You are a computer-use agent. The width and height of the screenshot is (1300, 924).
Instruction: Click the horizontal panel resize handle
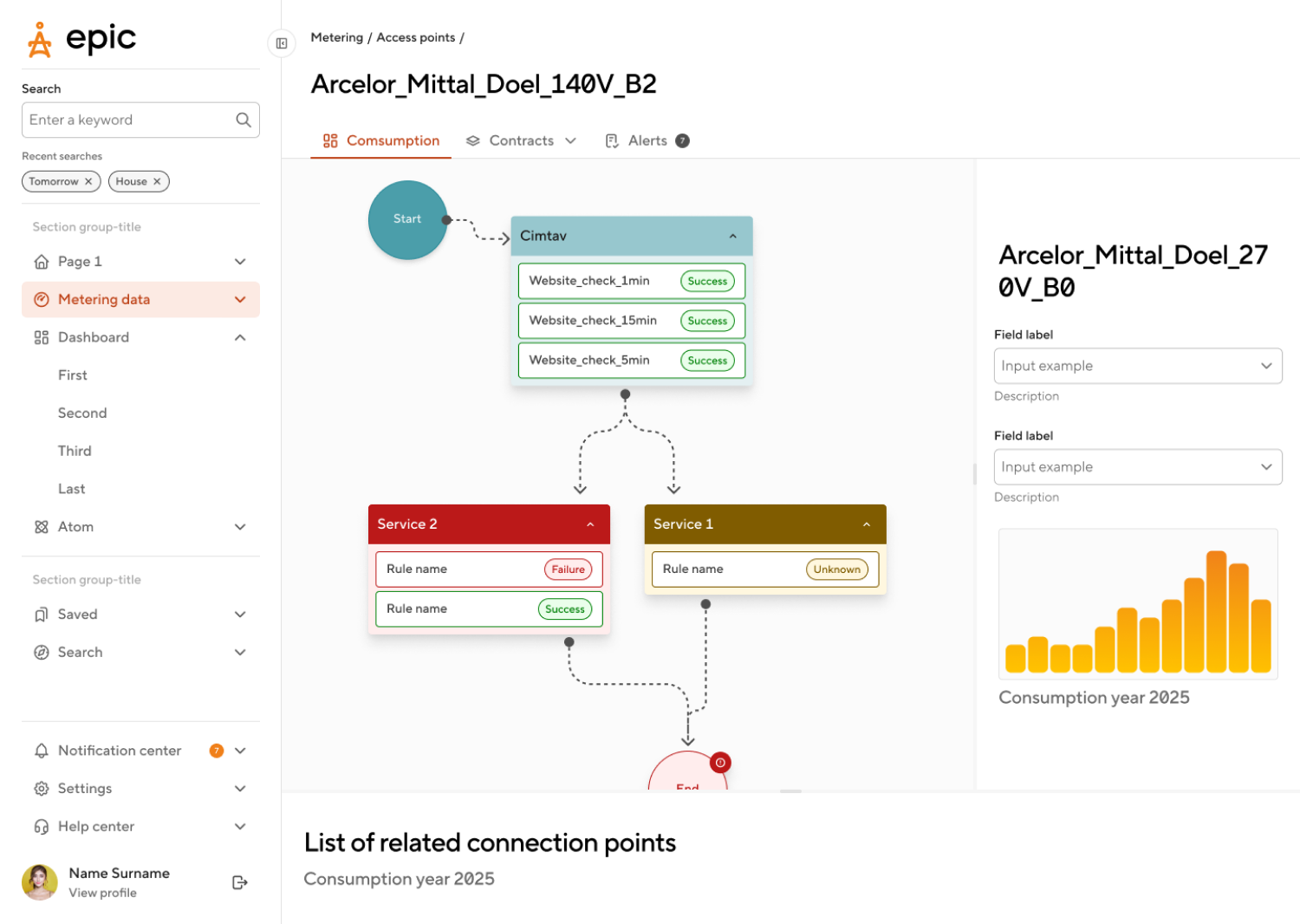tap(790, 791)
